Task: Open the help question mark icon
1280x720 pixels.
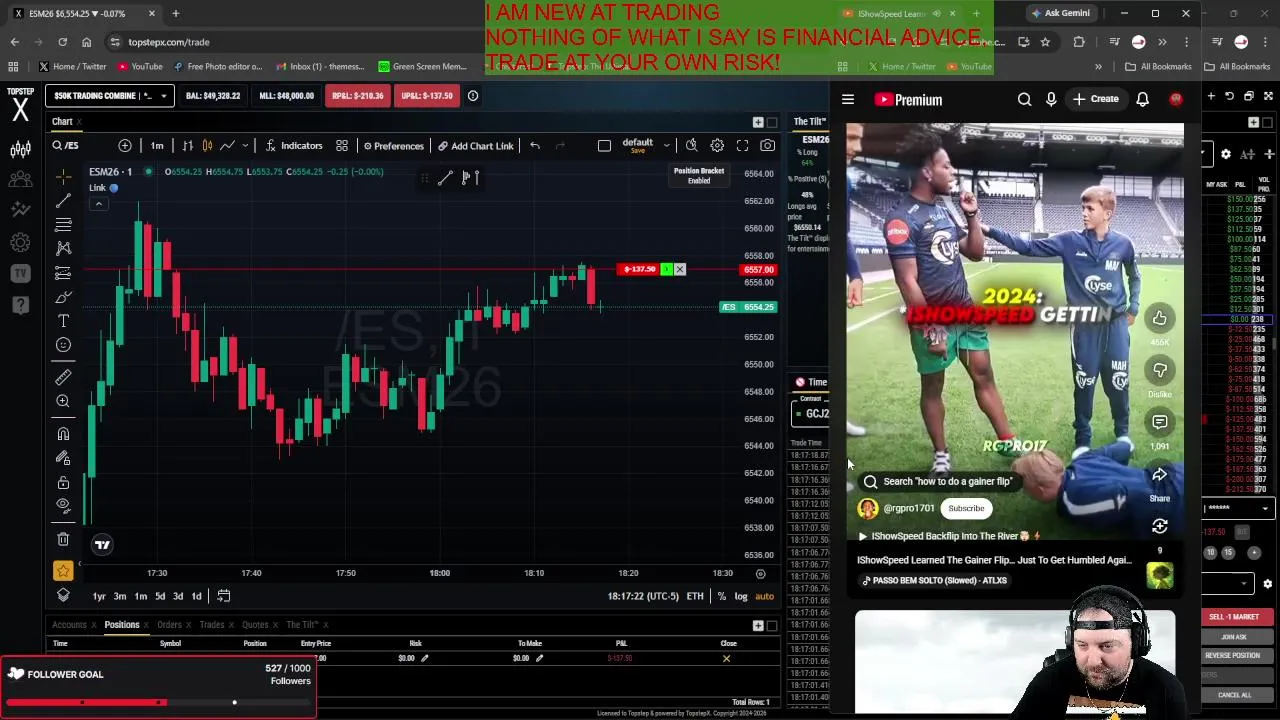Action: (20, 304)
